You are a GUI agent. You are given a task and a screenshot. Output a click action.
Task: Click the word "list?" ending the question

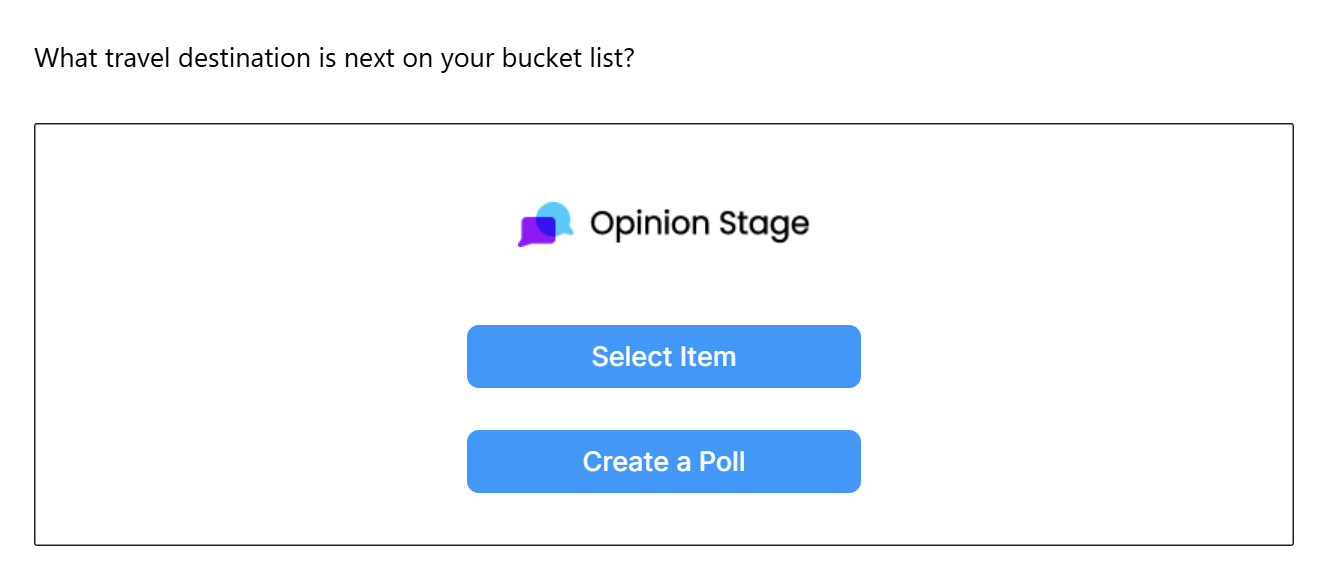click(608, 58)
